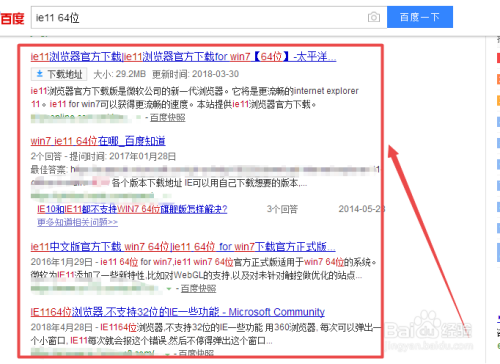Open 百度快照 of ie11中文版 result
Screen dimensions: 500x364
click(x=198, y=289)
